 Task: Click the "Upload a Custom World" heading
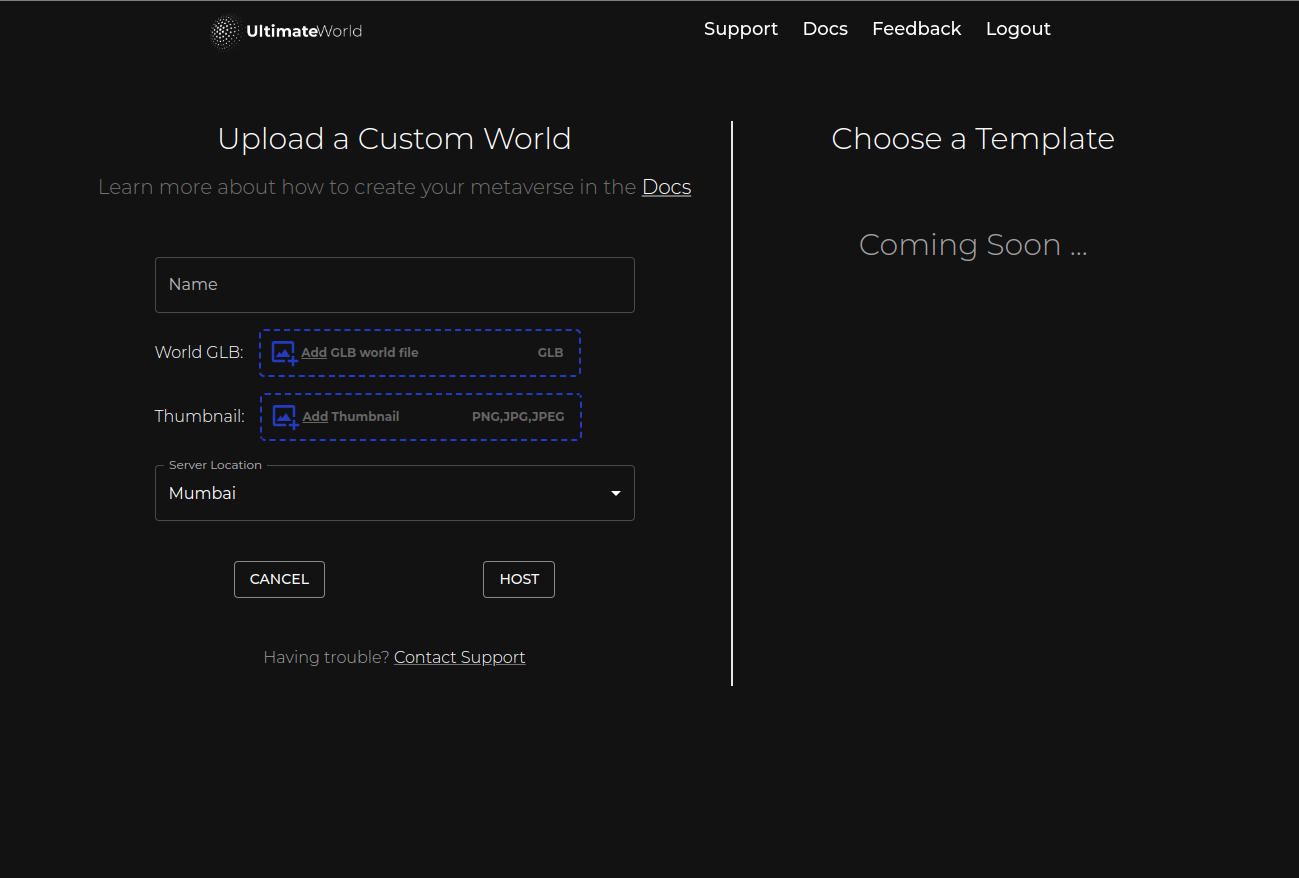[x=394, y=139]
